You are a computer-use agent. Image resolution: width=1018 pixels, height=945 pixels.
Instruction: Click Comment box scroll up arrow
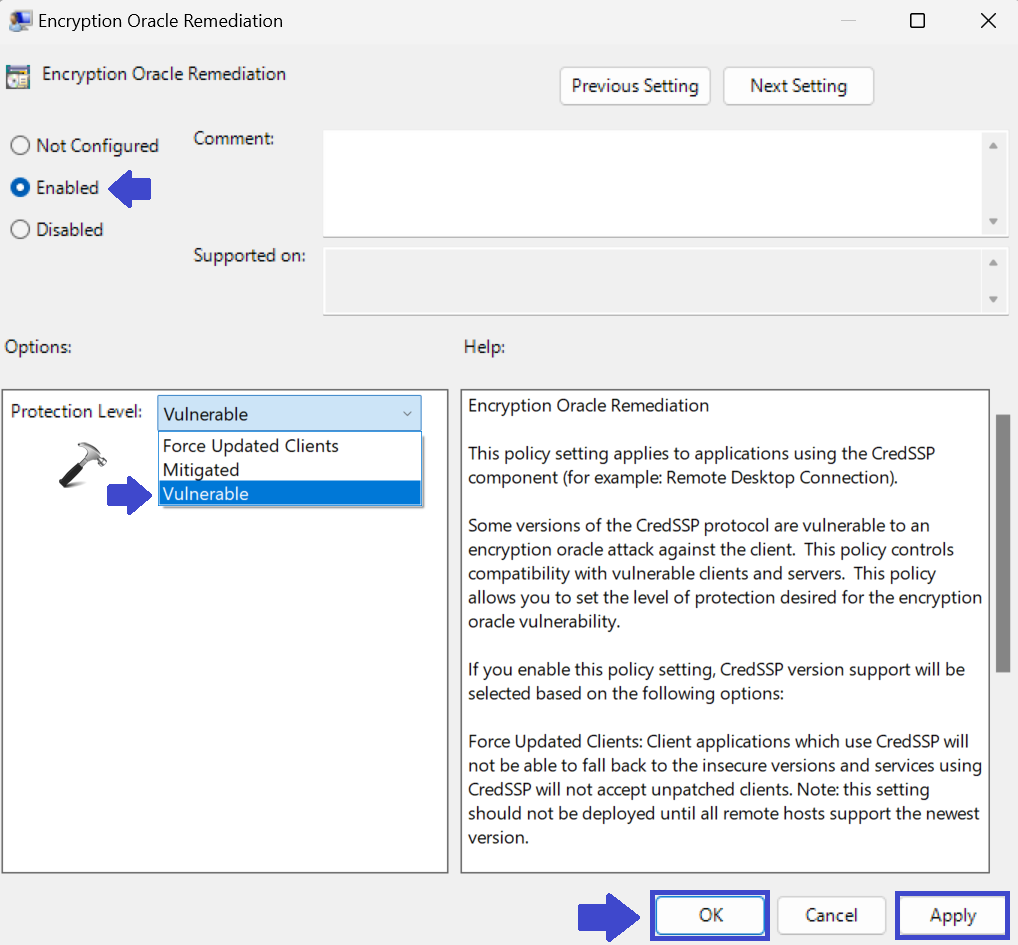993,146
